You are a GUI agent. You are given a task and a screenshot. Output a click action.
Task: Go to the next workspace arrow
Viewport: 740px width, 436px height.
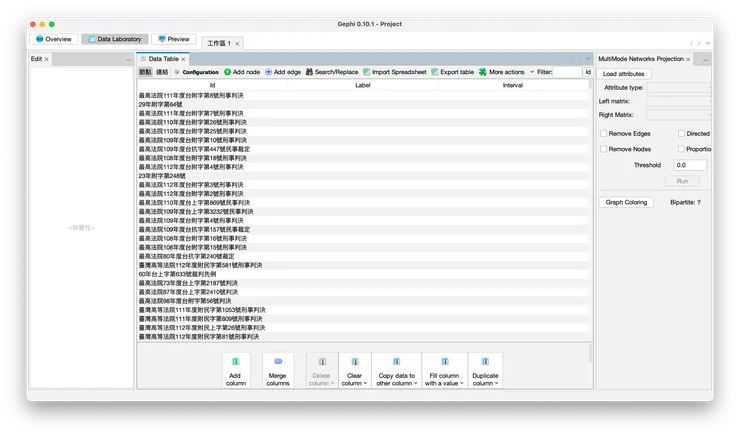[699, 43]
